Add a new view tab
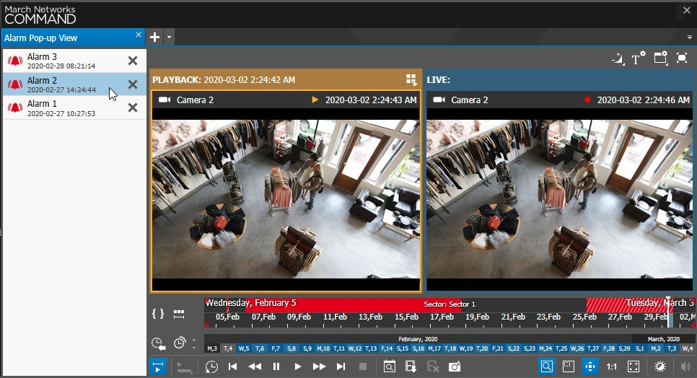The height and width of the screenshot is (378, 697). point(155,37)
